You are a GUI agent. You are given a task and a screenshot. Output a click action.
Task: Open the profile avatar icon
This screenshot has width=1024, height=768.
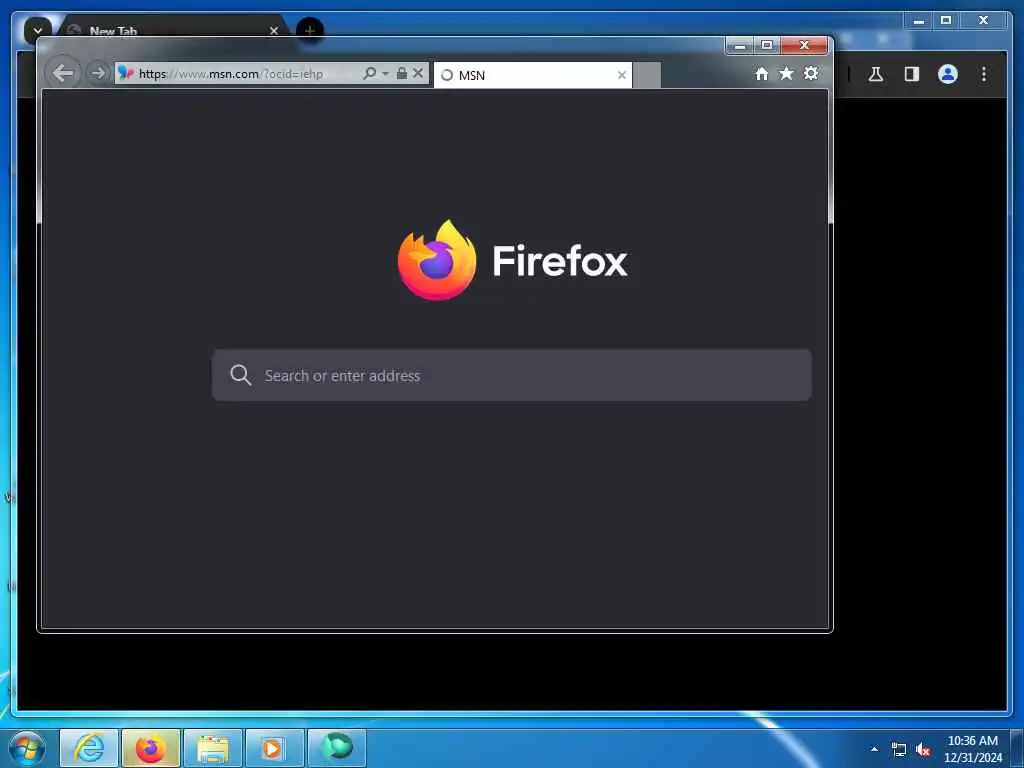click(948, 74)
